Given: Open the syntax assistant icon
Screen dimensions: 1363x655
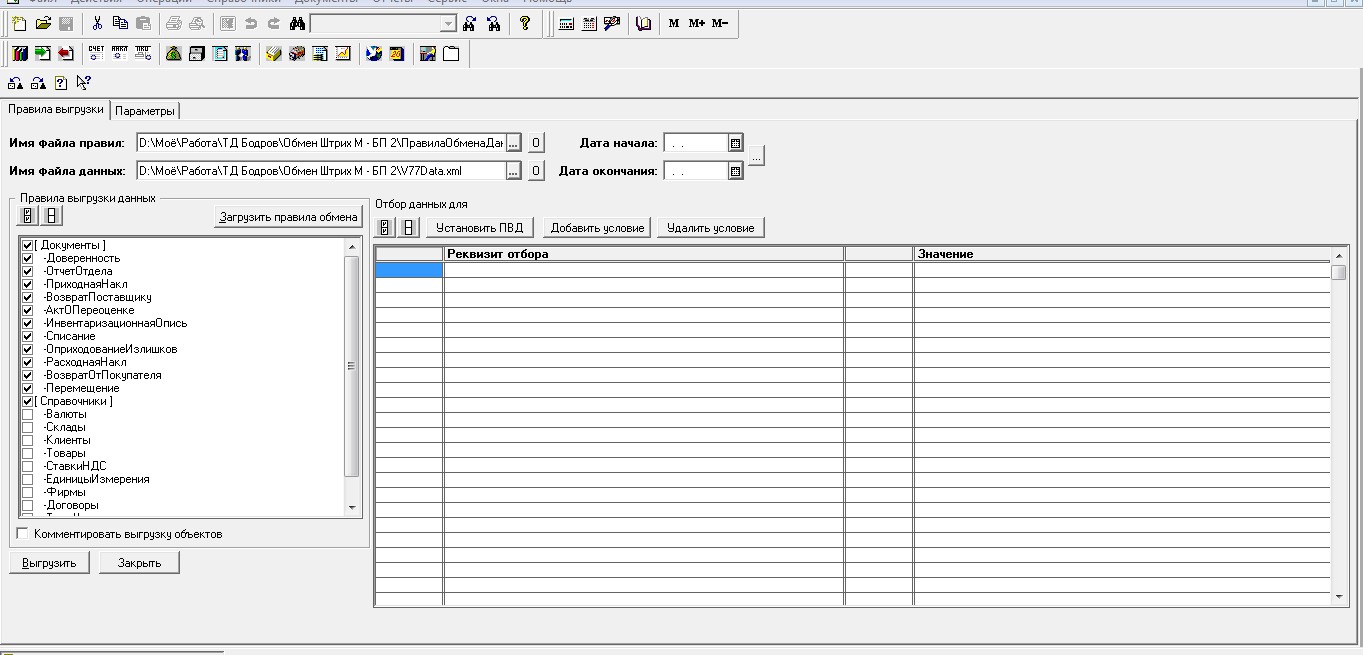Looking at the screenshot, I should click(x=612, y=23).
